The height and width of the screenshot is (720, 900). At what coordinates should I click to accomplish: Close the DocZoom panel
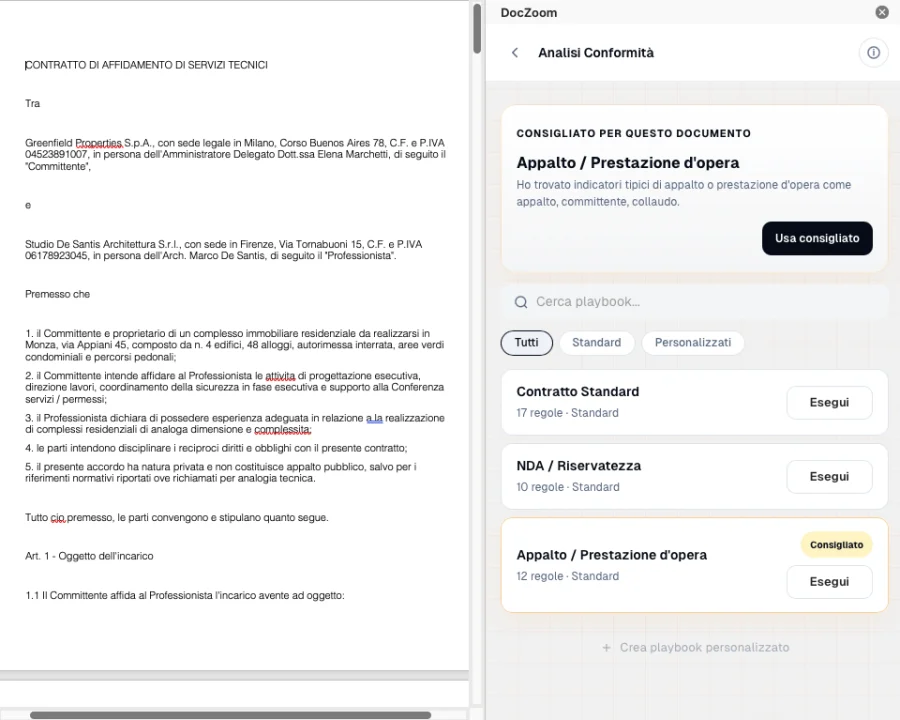[x=882, y=12]
